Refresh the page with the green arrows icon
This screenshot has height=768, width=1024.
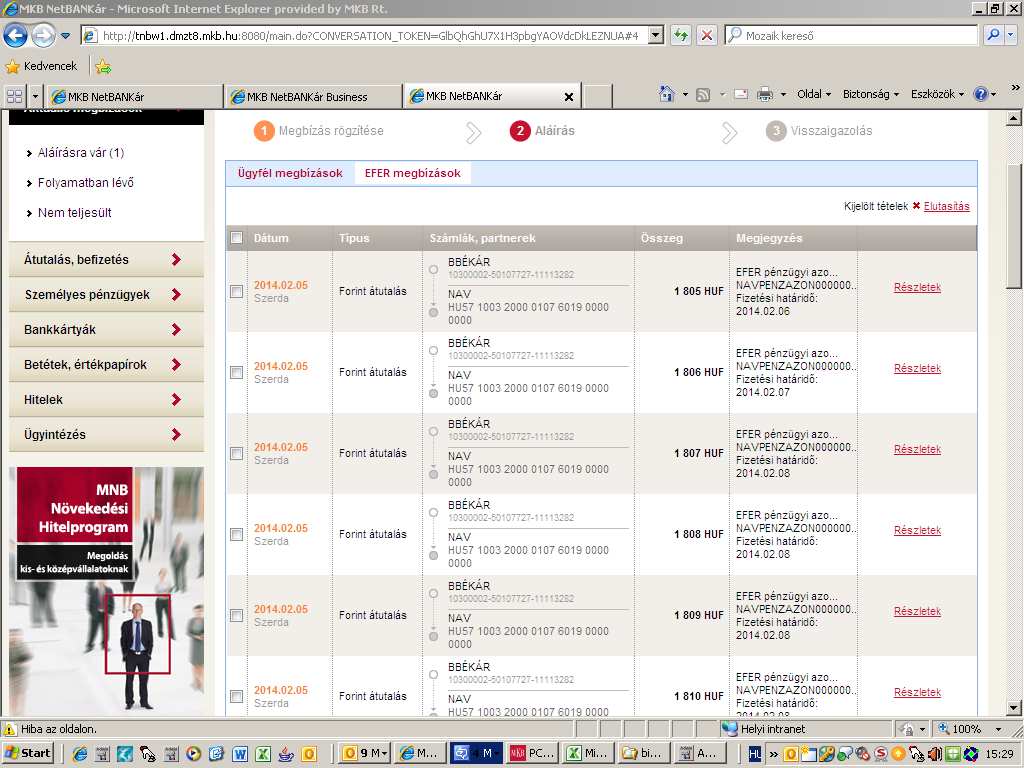pyautogui.click(x=680, y=35)
